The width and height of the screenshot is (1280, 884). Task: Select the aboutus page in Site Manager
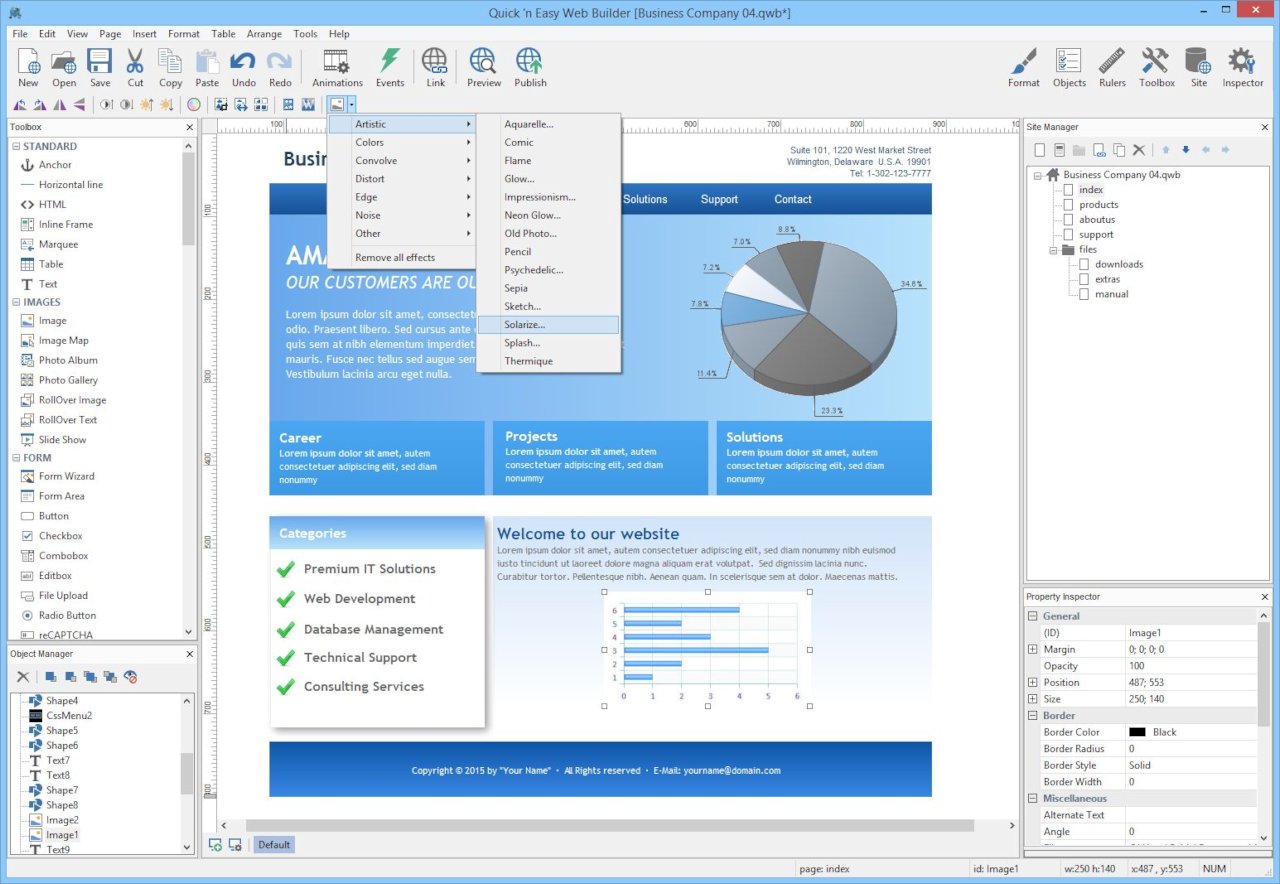coord(1097,220)
